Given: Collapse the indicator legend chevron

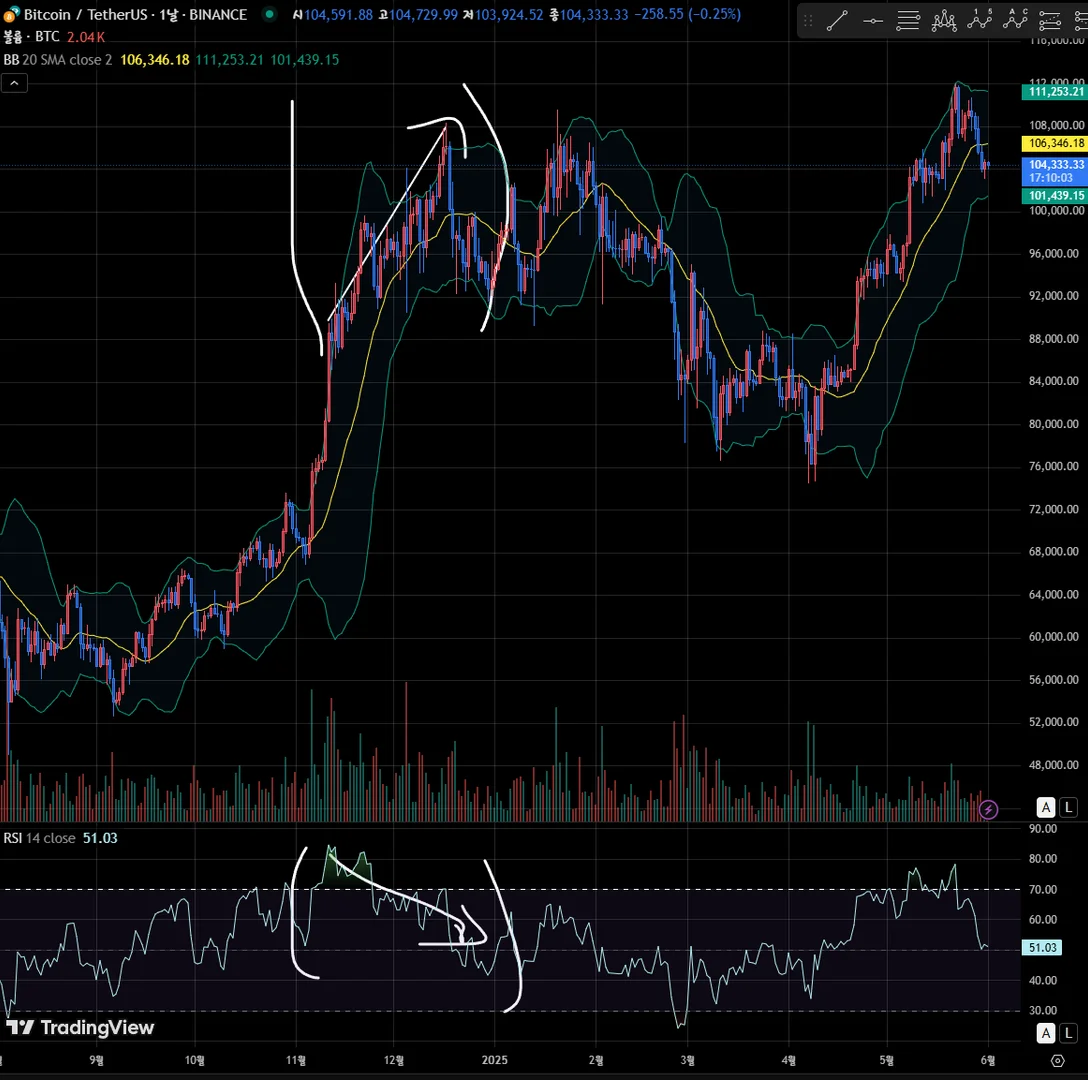Looking at the screenshot, I should click(15, 83).
